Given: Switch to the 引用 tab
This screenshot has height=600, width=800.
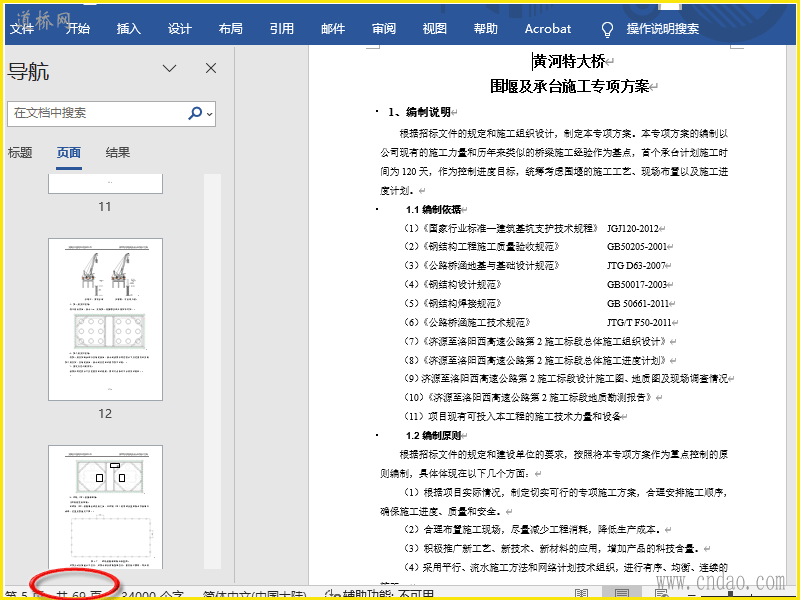Looking at the screenshot, I should click(282, 29).
